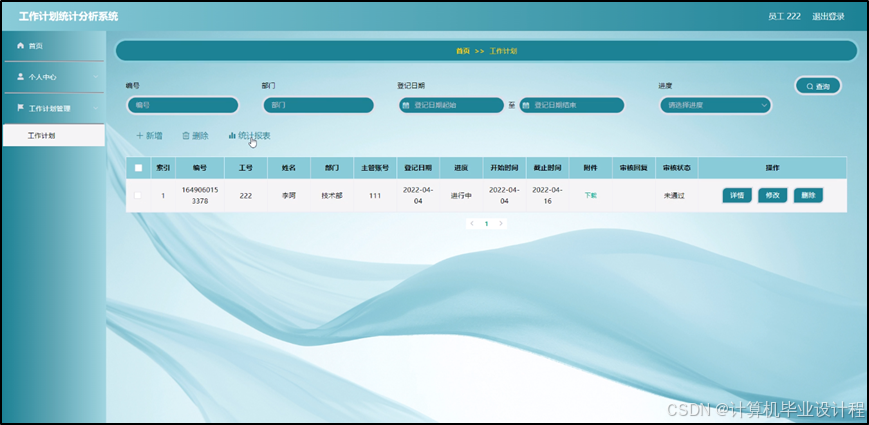This screenshot has width=869, height=425.
Task: Focus the 编号 search input
Action: pos(183,105)
